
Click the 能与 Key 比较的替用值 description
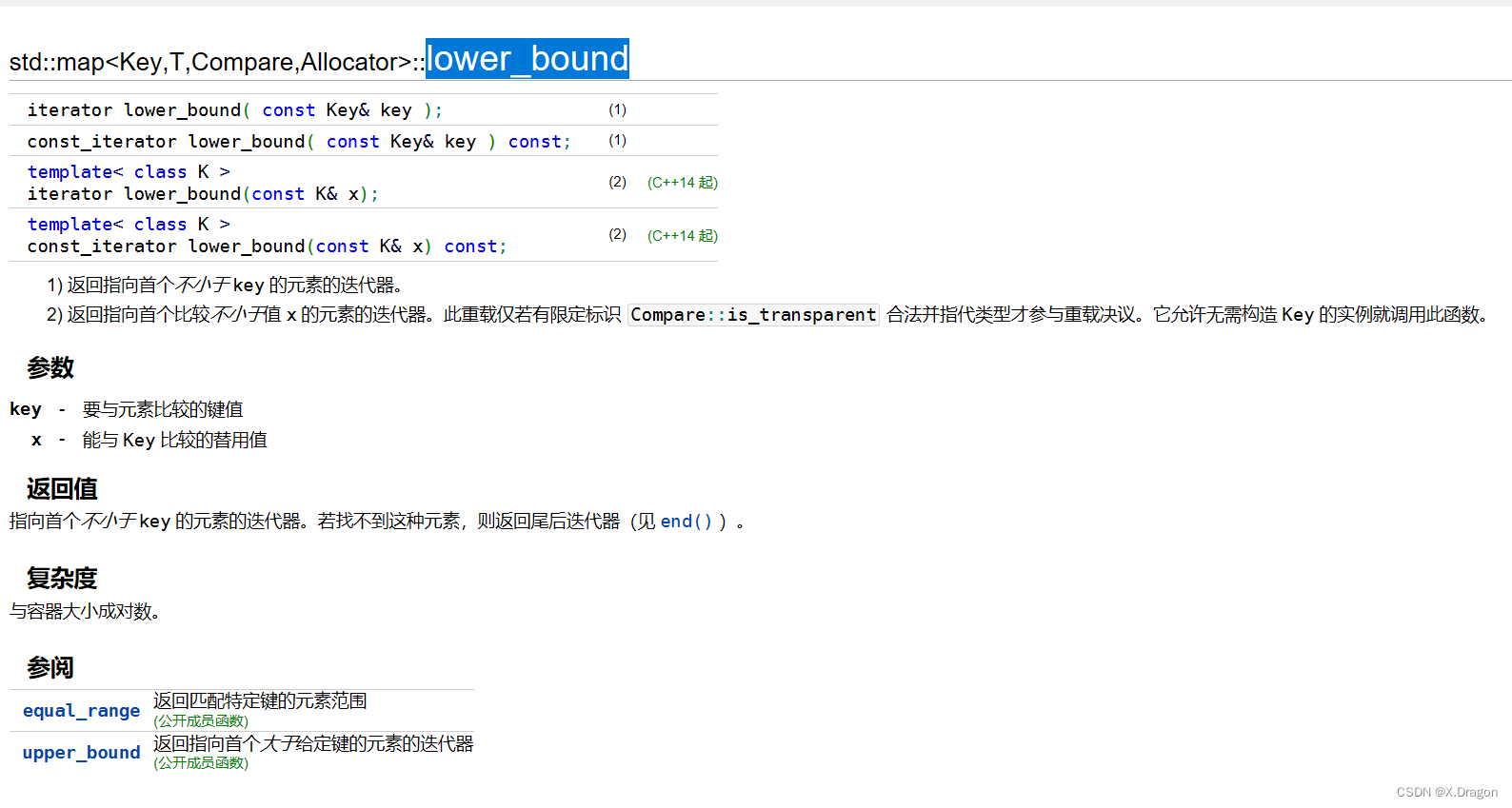(x=174, y=440)
